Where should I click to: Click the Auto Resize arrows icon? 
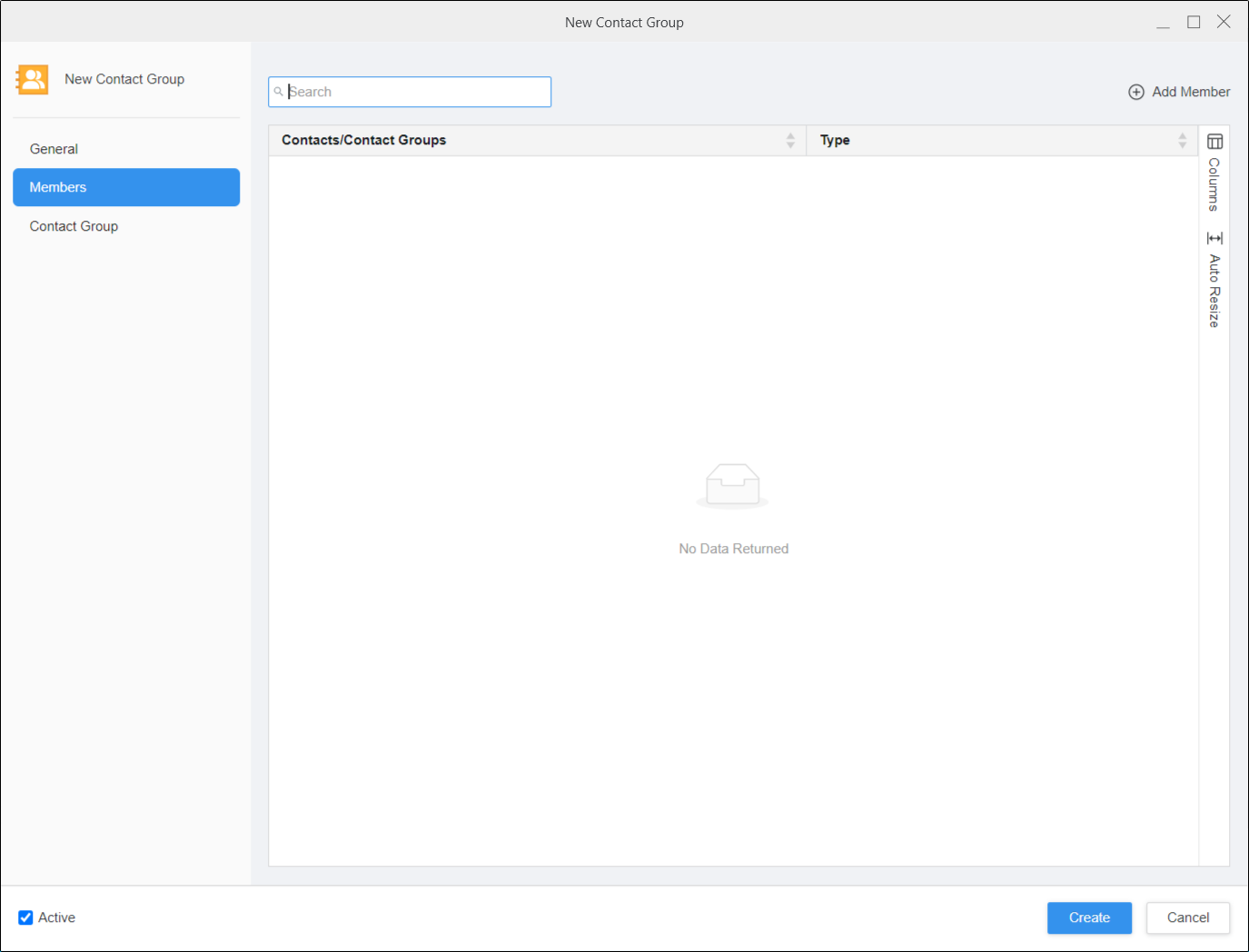click(1214, 238)
